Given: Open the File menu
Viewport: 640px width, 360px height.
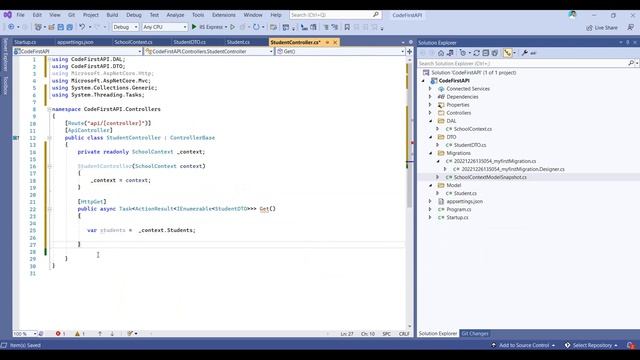Looking at the screenshot, I should coord(20,15).
